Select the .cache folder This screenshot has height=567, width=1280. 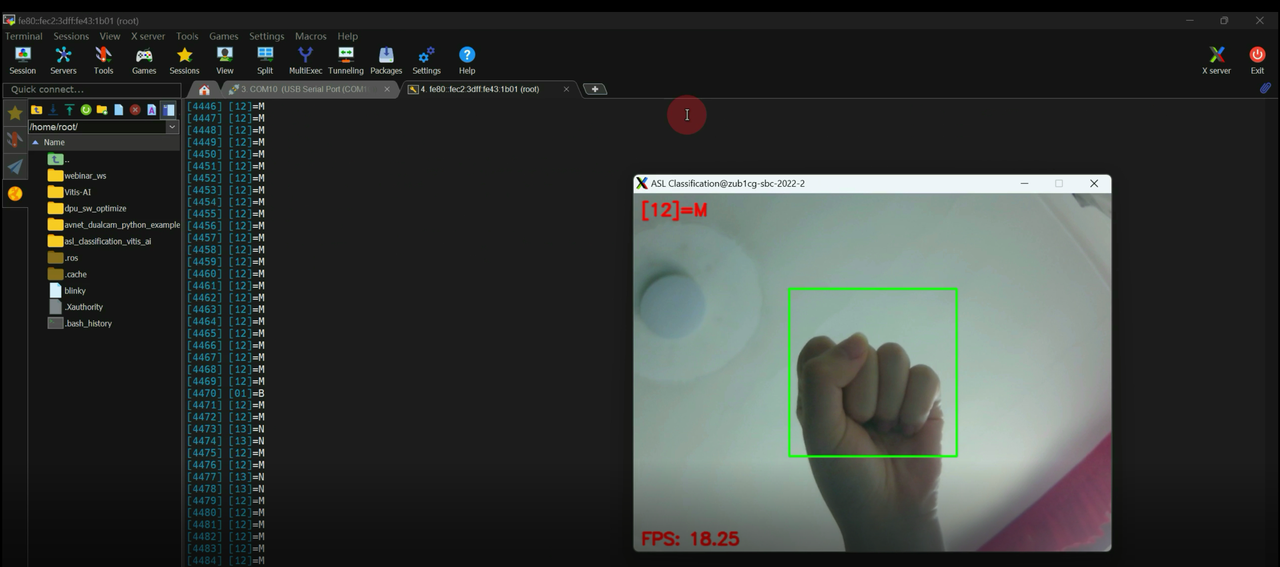click(x=67, y=274)
